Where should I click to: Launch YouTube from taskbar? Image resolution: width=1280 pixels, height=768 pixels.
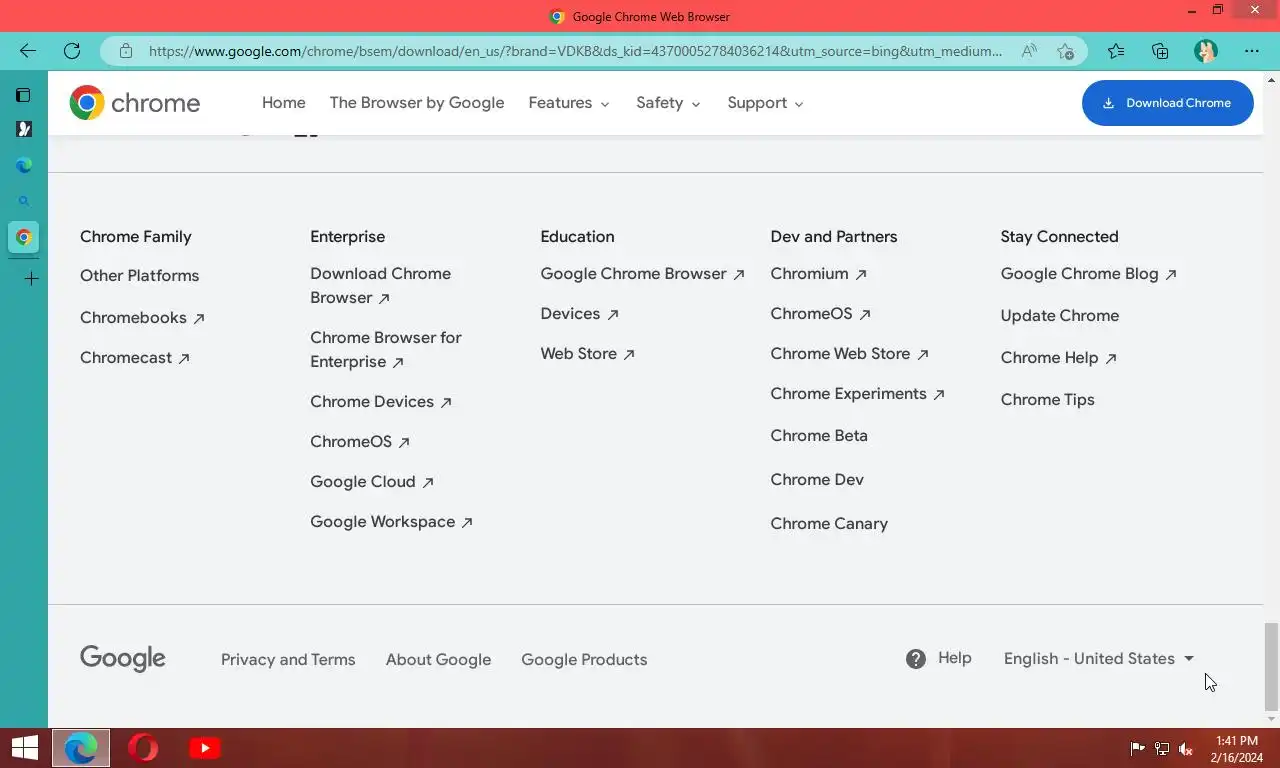point(205,748)
